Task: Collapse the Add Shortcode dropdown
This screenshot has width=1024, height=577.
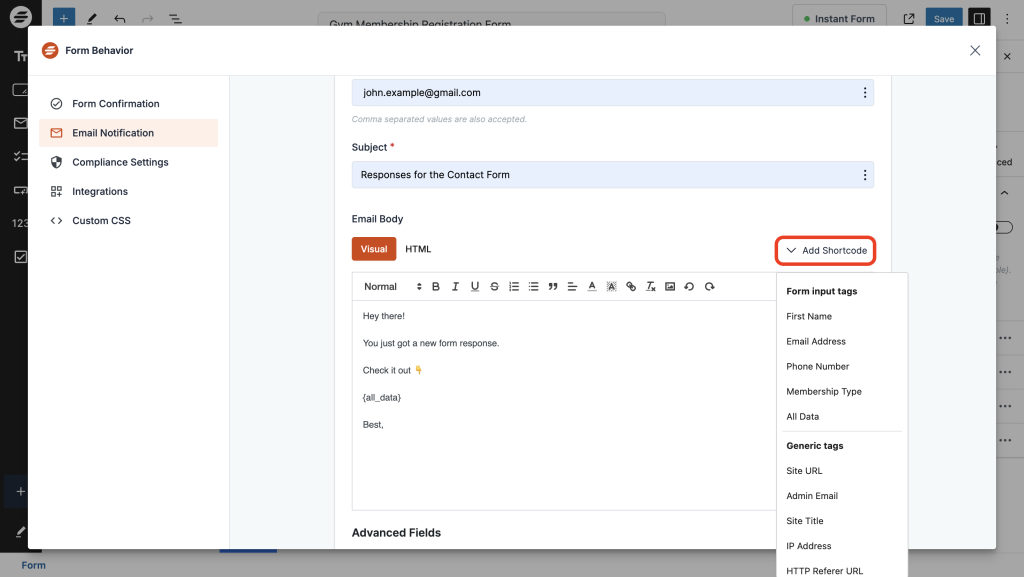Action: tap(826, 250)
